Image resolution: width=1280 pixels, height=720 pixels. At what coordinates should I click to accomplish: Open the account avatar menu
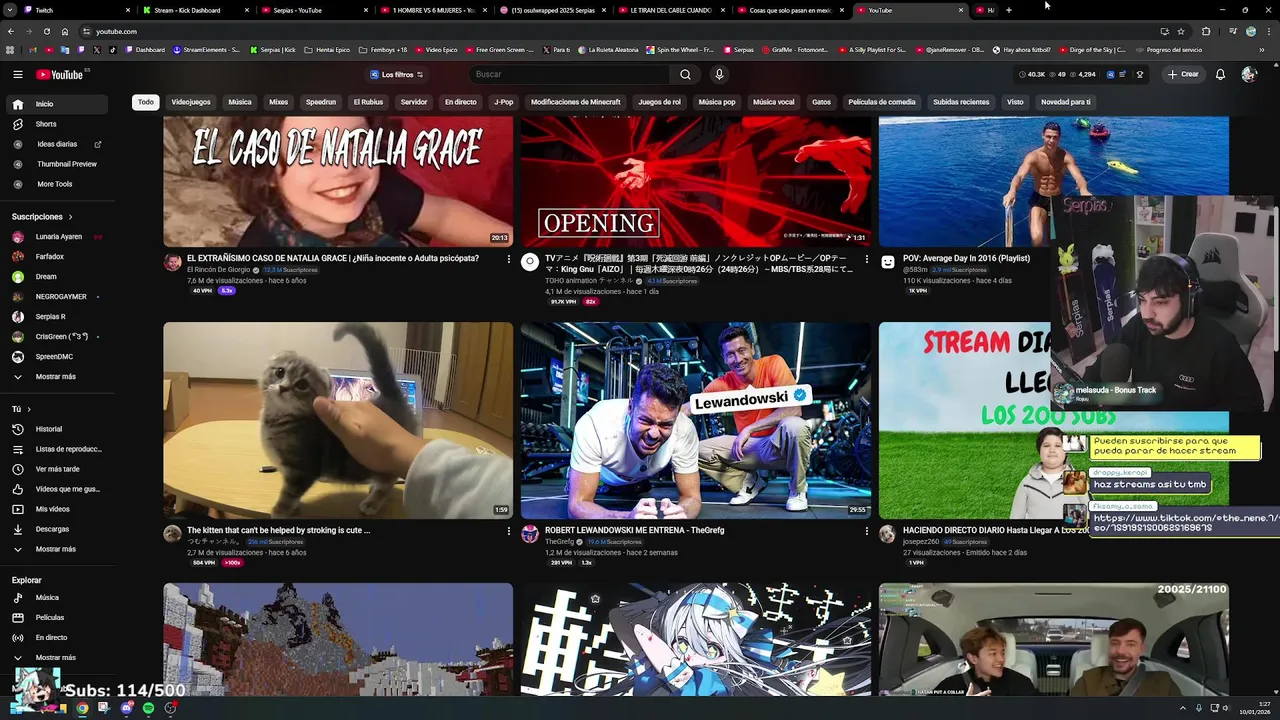(x=1248, y=74)
